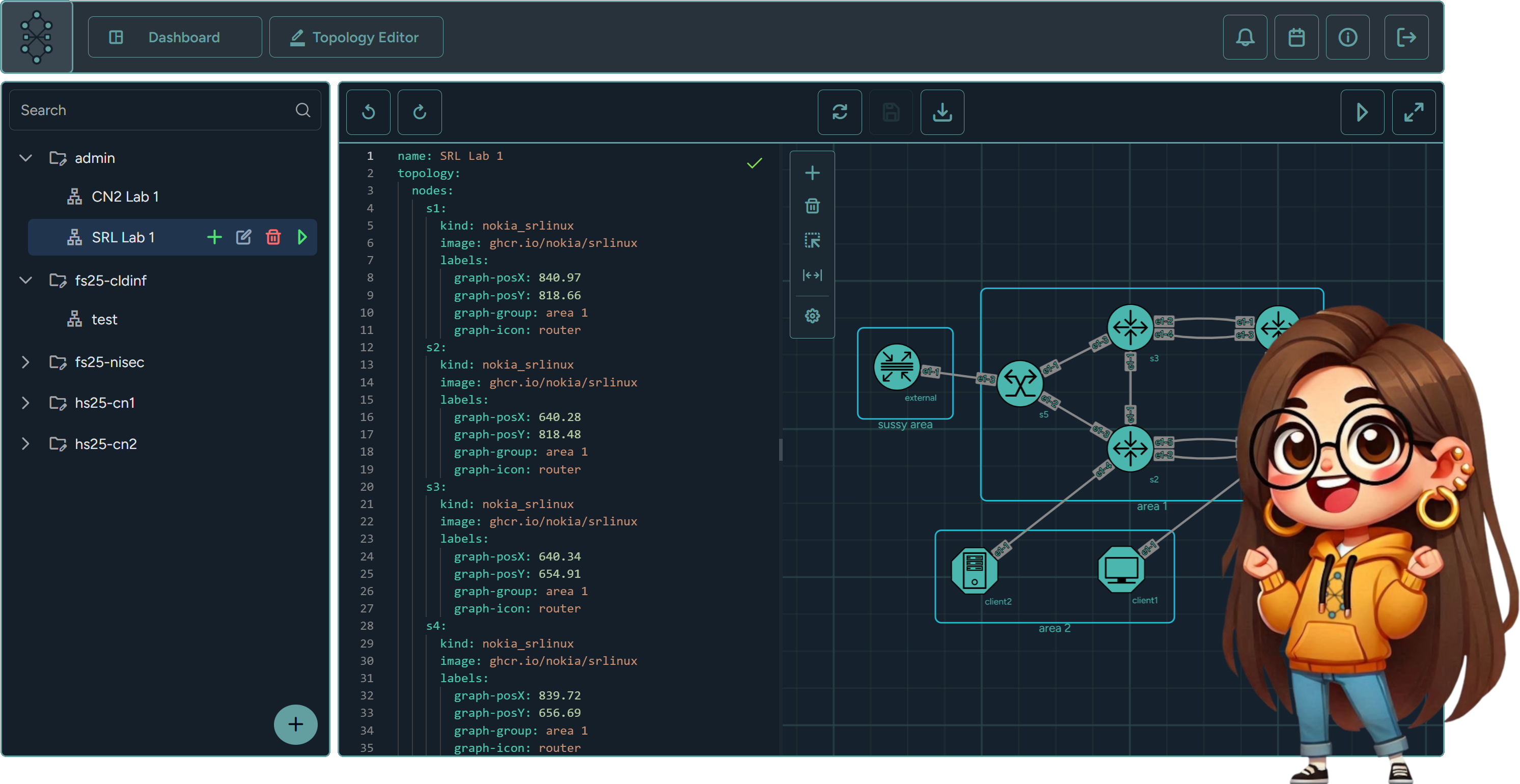Delete selected node with trash icon
Screen dimensions: 1520x784
click(x=813, y=205)
